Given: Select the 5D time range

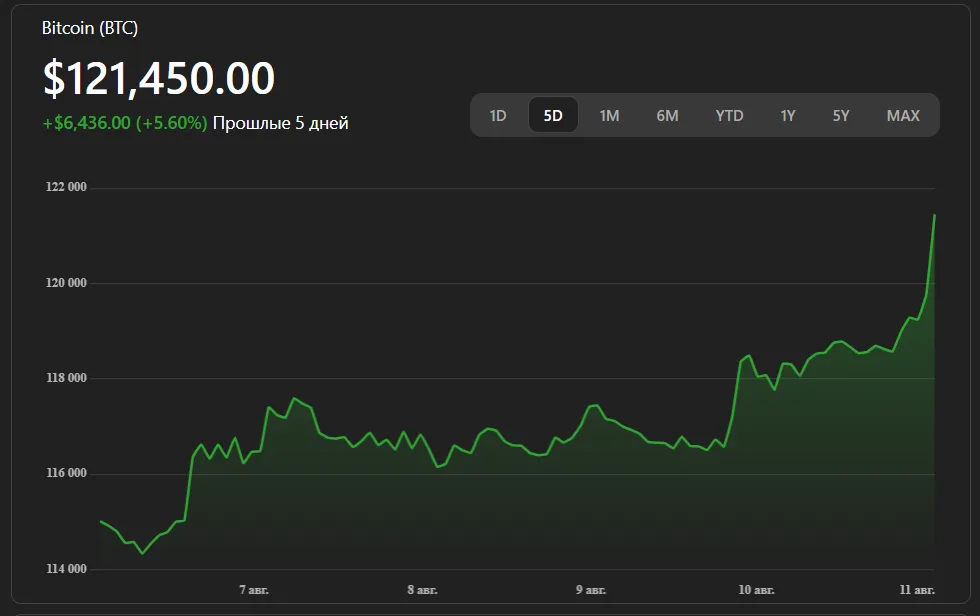Looking at the screenshot, I should 553,116.
